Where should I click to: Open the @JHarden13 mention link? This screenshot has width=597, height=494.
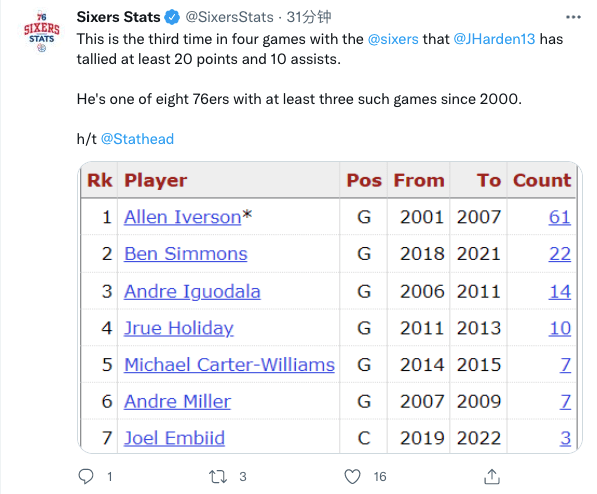tap(494, 39)
